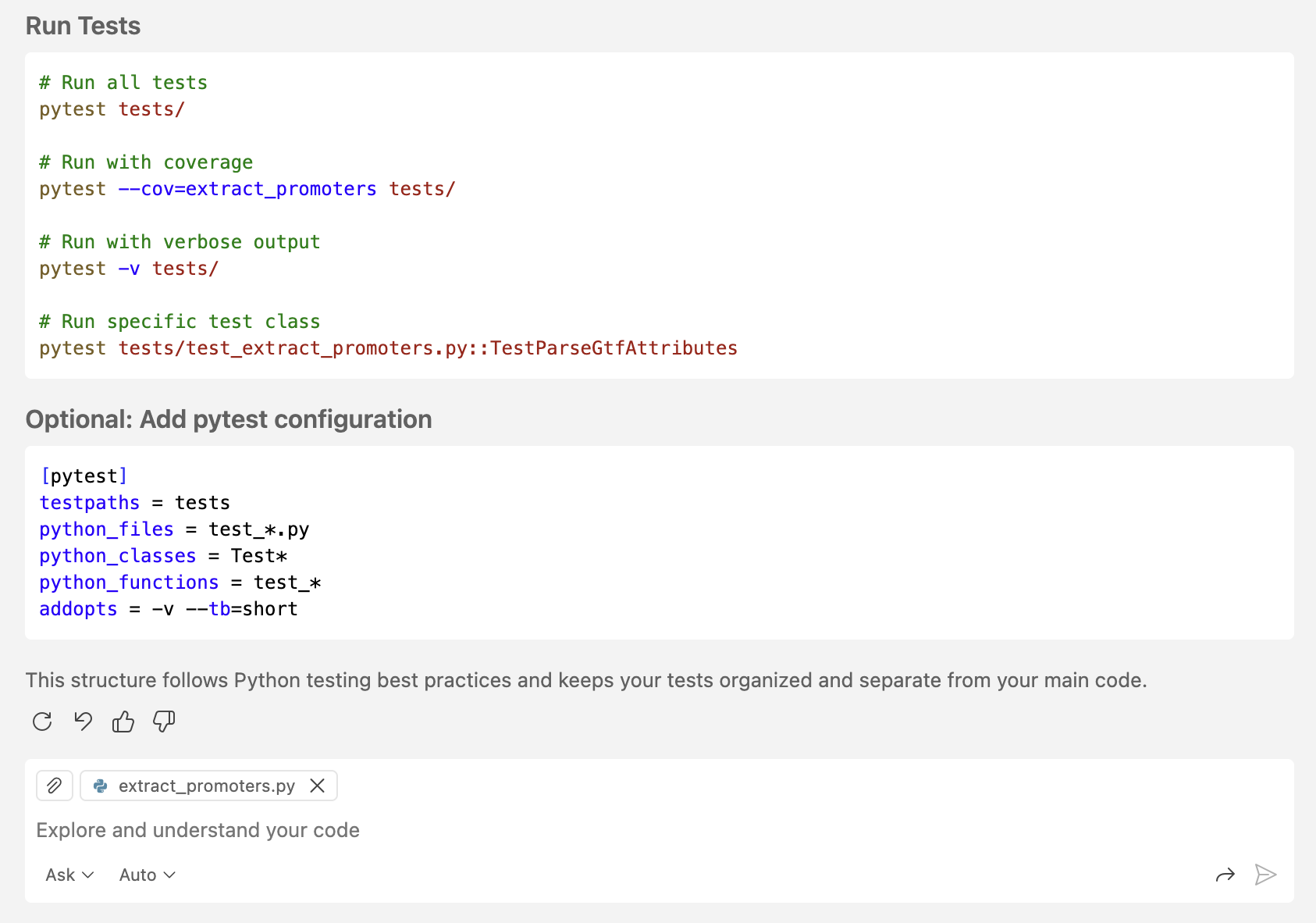Click the 'Run Tests' heading

84,26
